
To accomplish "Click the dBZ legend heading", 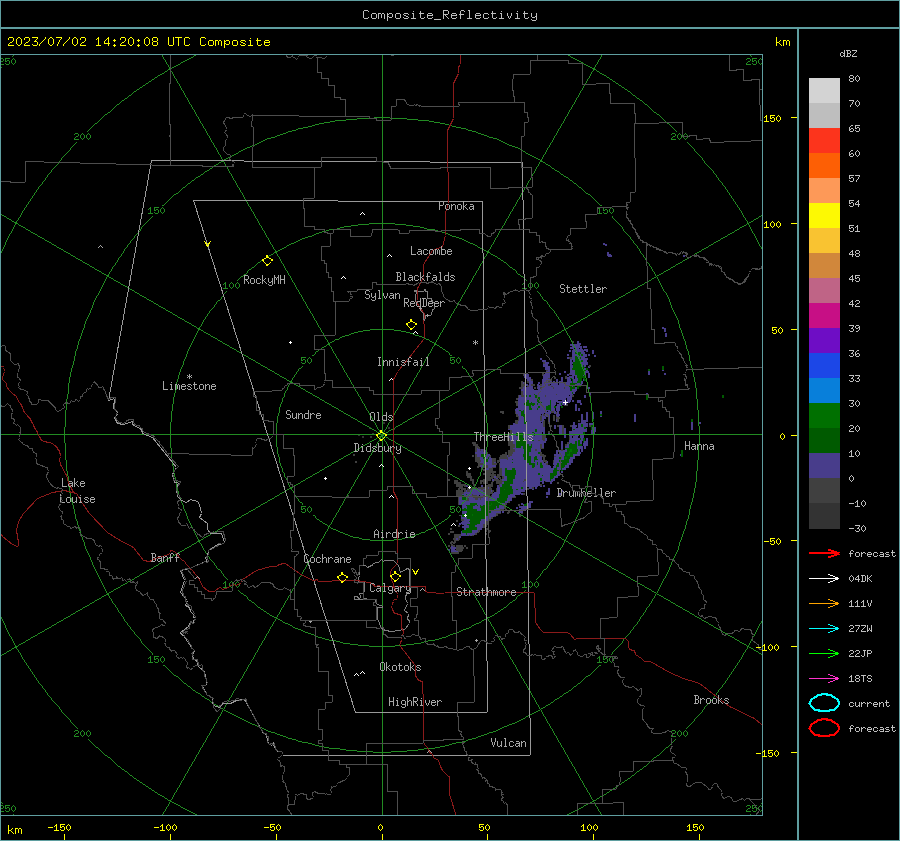I will (848, 53).
